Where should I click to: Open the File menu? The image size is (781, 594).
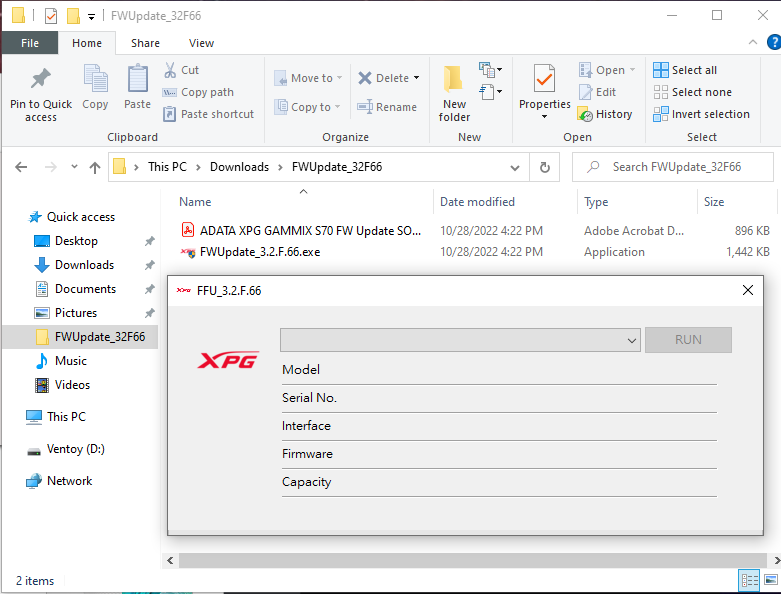(30, 43)
